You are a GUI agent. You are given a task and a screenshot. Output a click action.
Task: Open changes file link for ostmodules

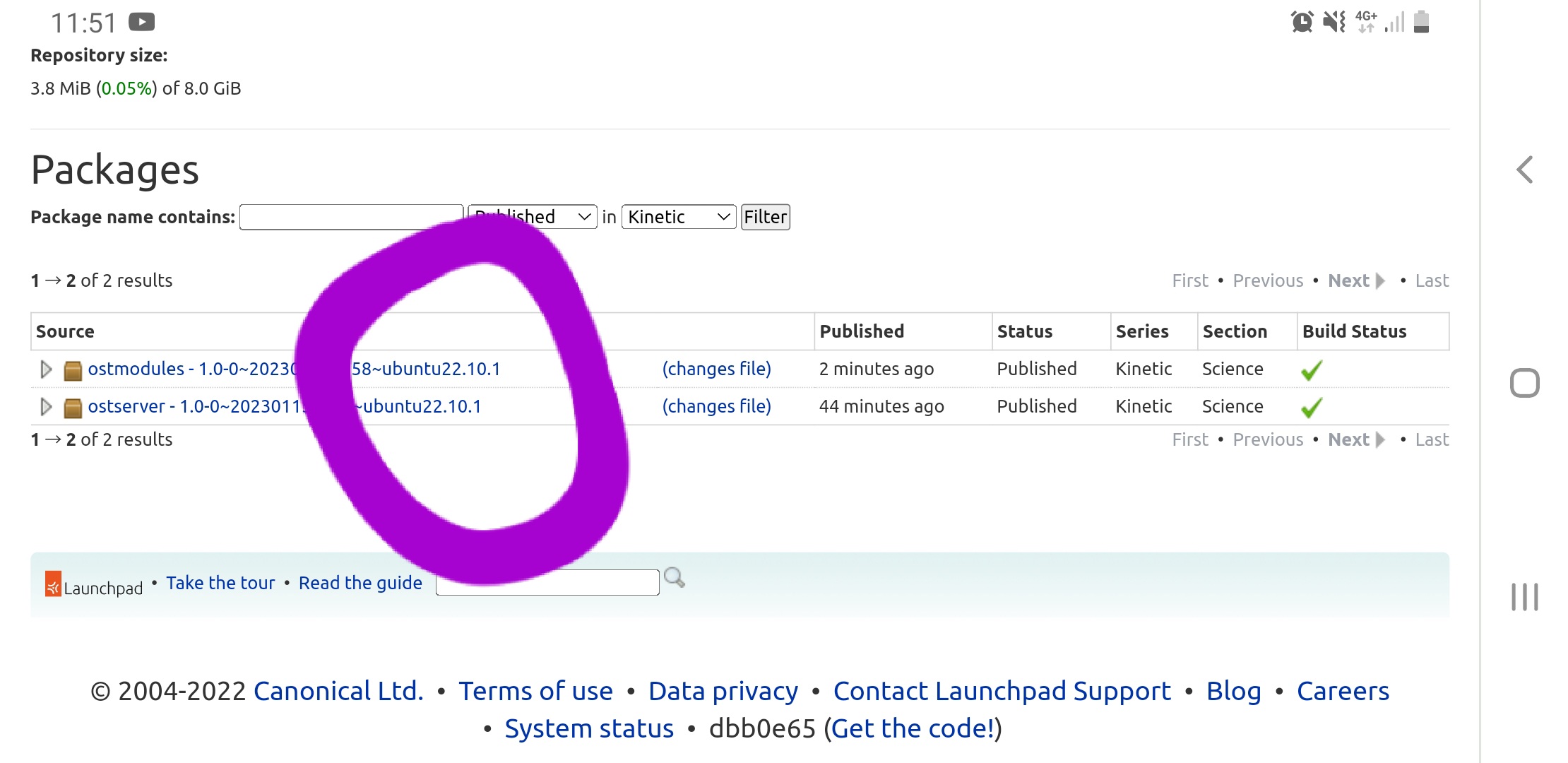coord(716,369)
